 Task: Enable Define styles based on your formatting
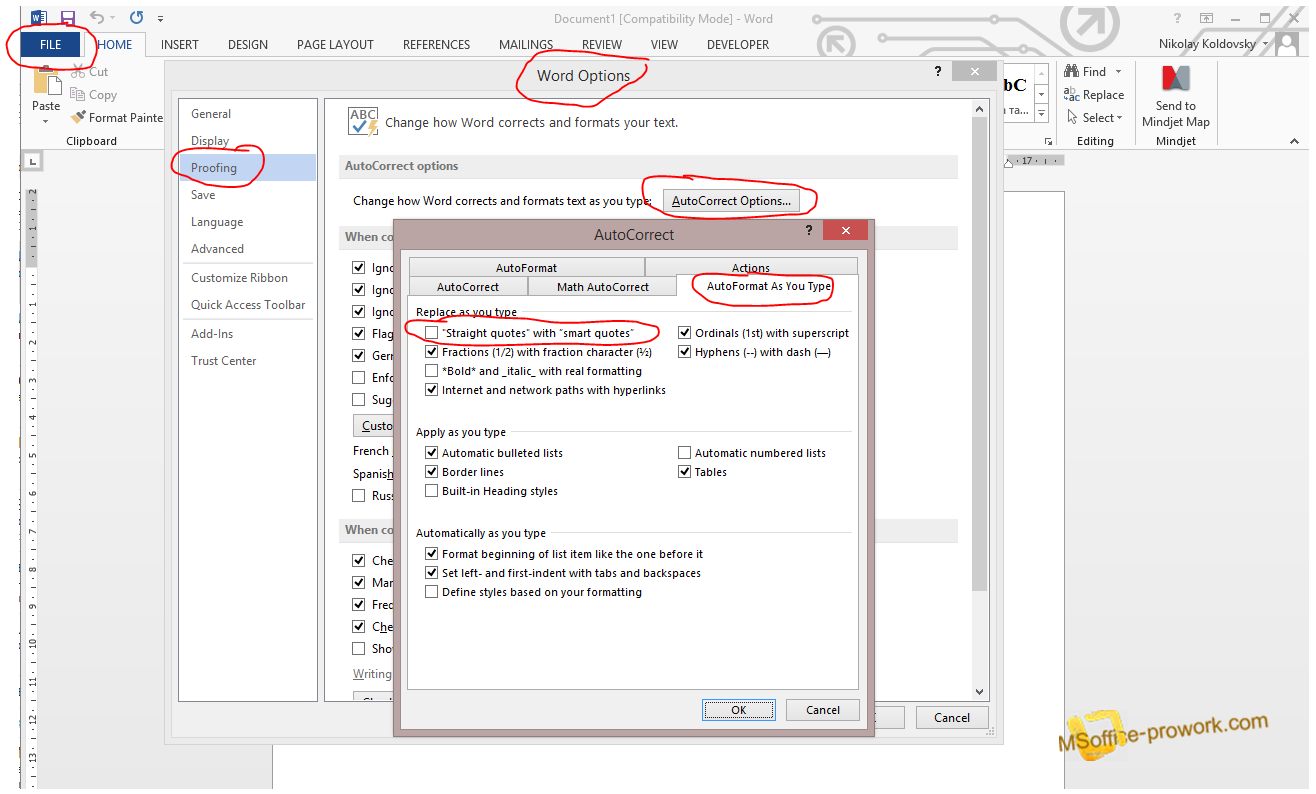(431, 592)
